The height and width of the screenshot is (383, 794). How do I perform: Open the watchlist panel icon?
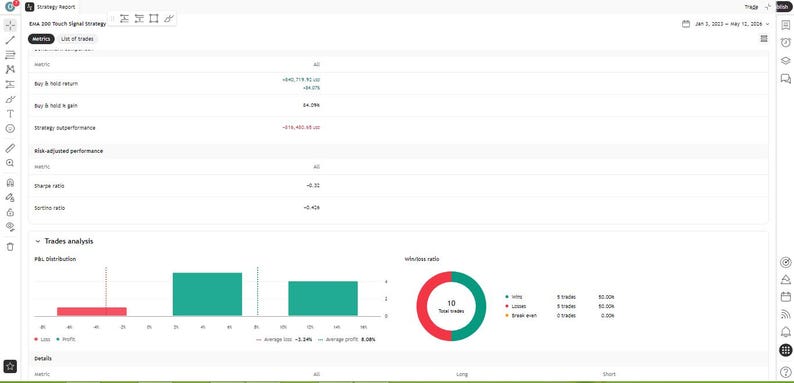coord(785,25)
